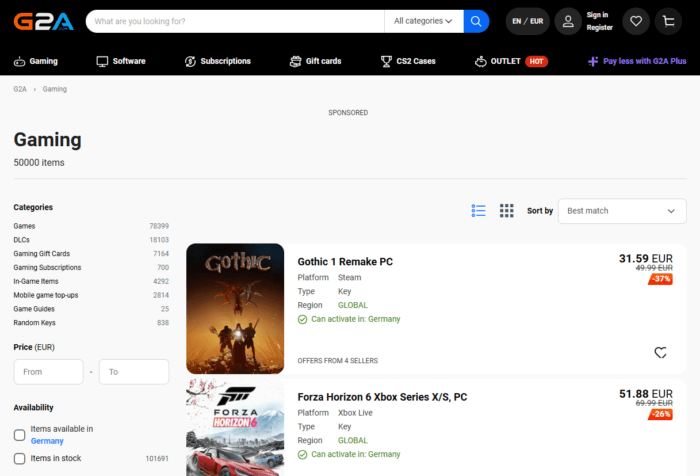Click the OUTLET HOT badge
700x476 pixels.
(x=536, y=61)
